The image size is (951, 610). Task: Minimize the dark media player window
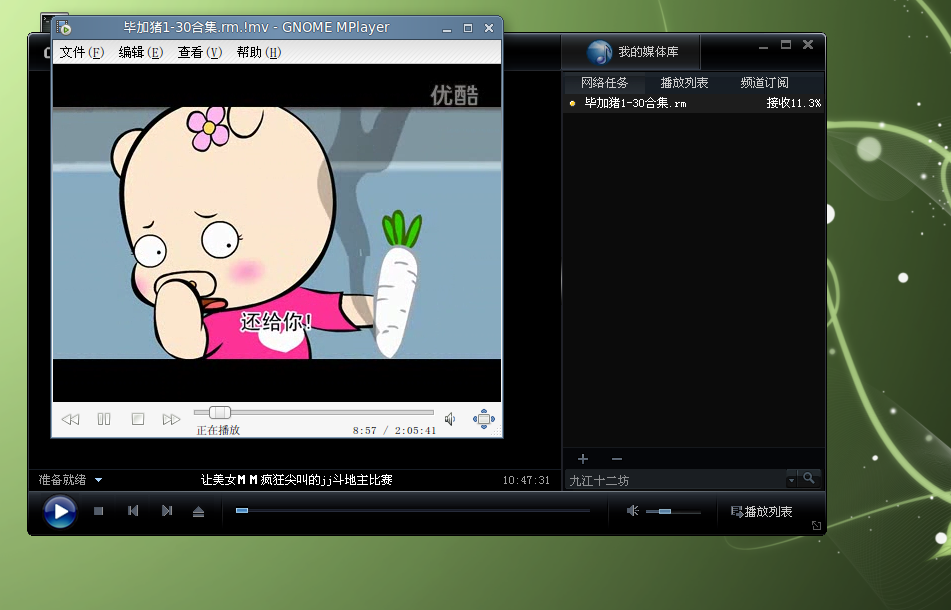pyautogui.click(x=764, y=46)
